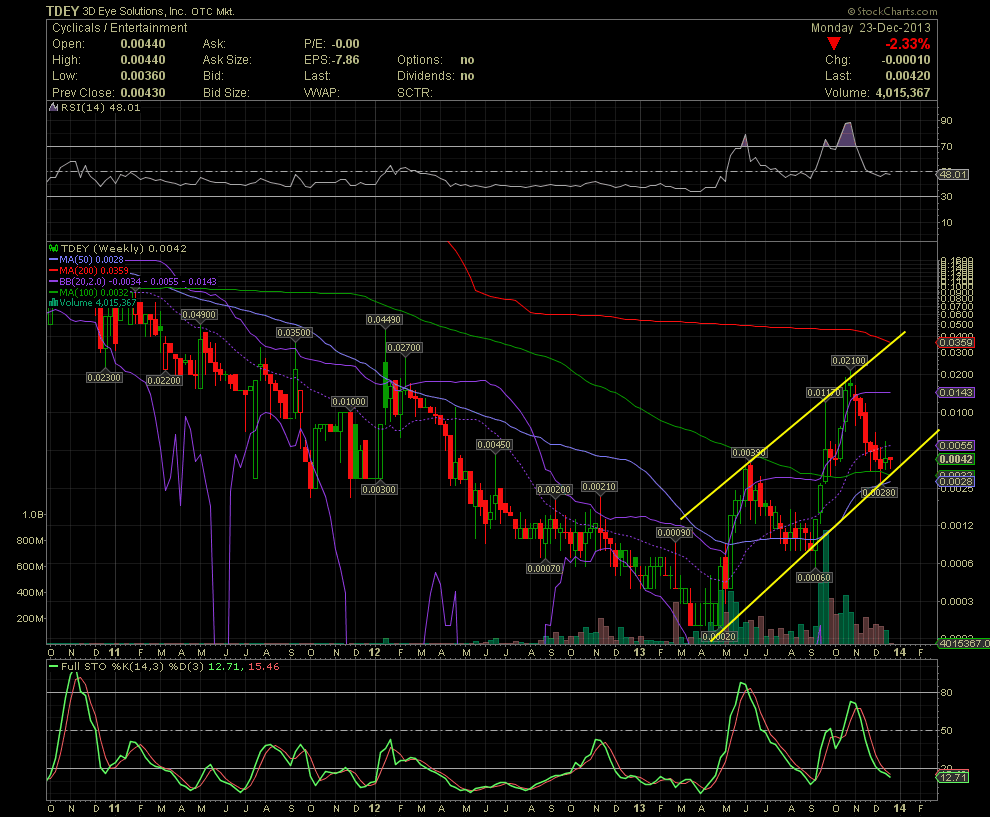
Task: Click the 0.00070 price low label
Action: tap(544, 569)
